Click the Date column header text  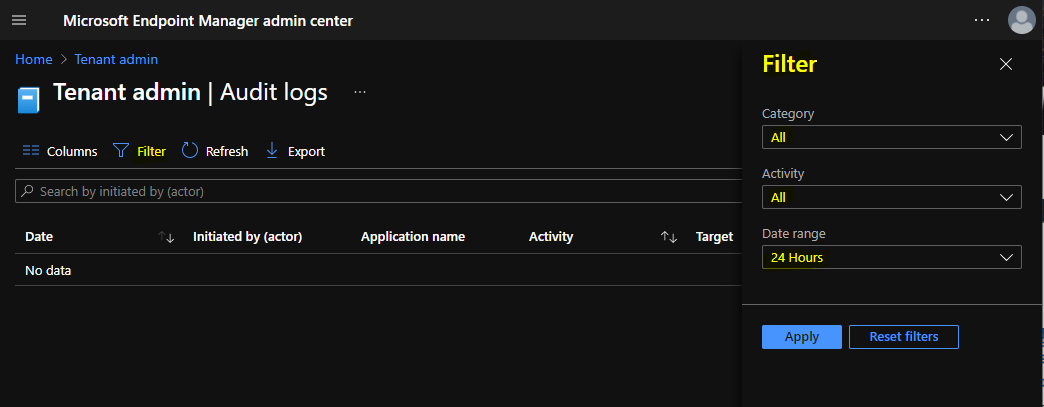click(x=39, y=236)
